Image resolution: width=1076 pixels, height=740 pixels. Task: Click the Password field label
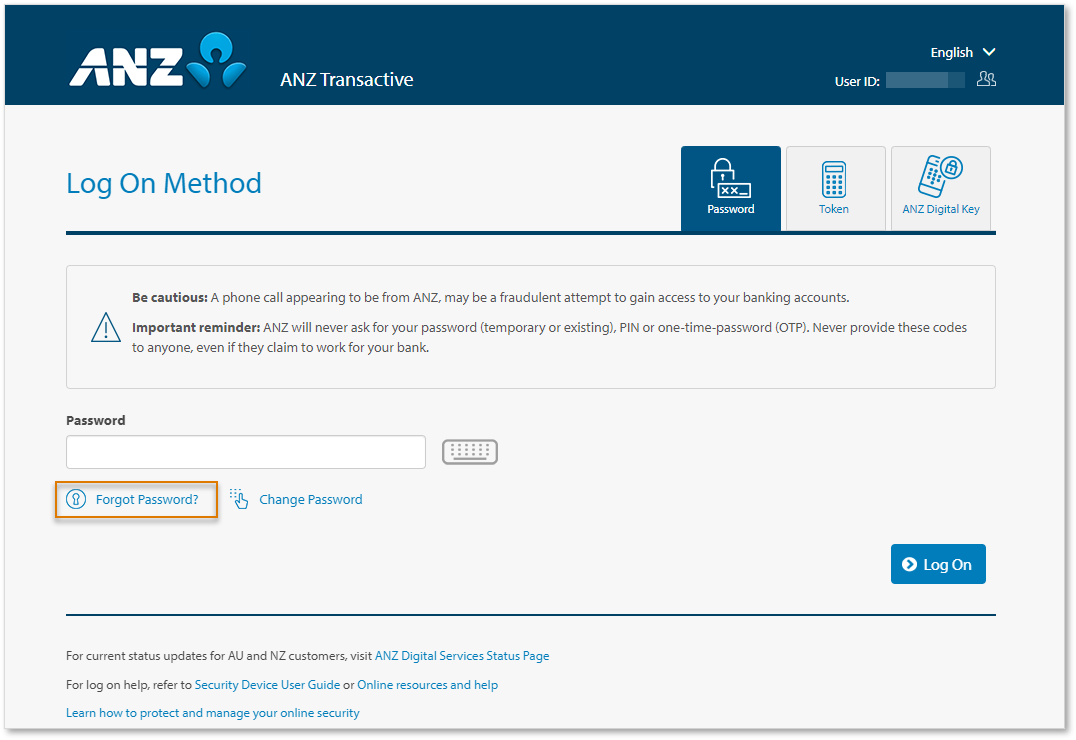click(x=95, y=420)
